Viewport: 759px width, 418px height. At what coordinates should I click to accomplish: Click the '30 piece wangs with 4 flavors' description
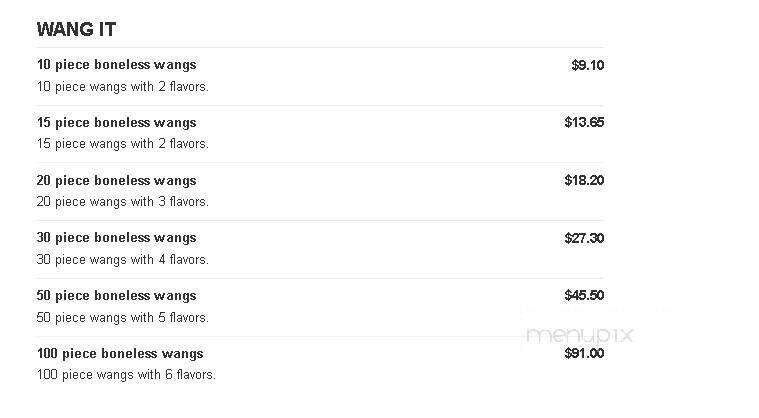tap(123, 260)
